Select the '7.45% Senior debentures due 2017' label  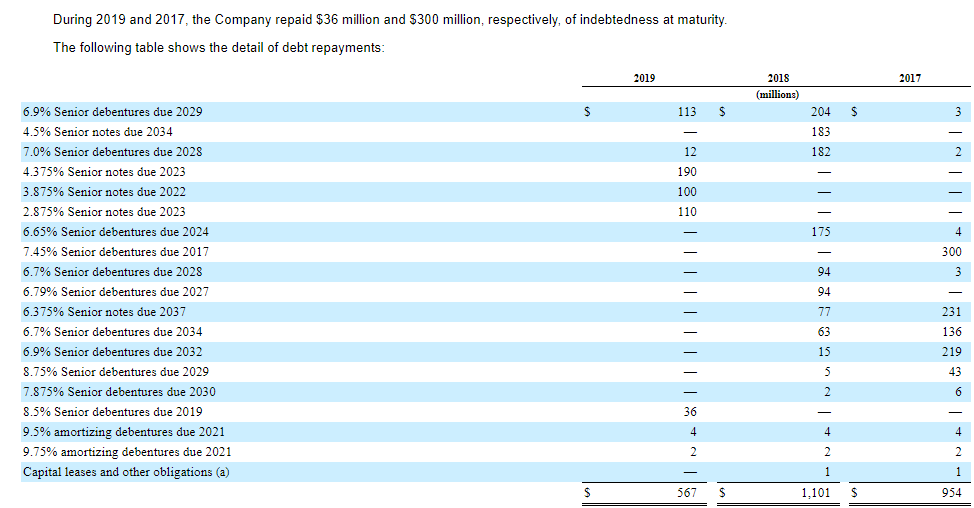coord(116,252)
